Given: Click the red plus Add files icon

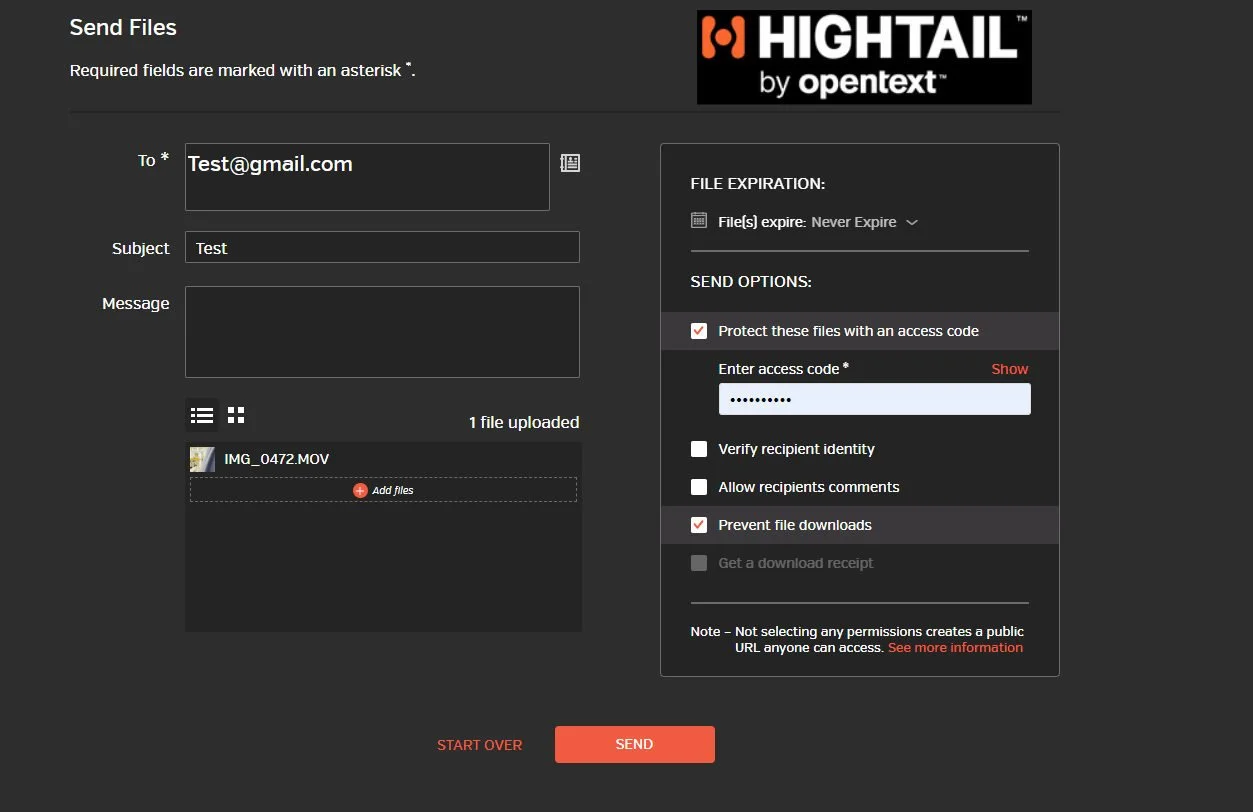Looking at the screenshot, I should pyautogui.click(x=360, y=490).
